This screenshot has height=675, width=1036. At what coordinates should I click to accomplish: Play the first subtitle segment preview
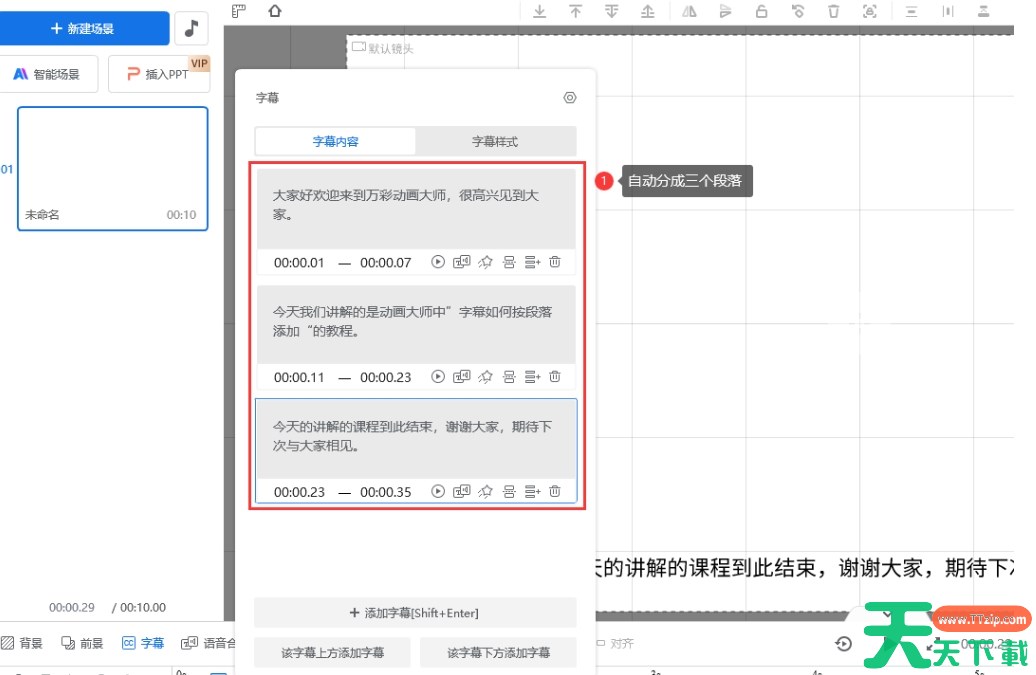click(438, 261)
